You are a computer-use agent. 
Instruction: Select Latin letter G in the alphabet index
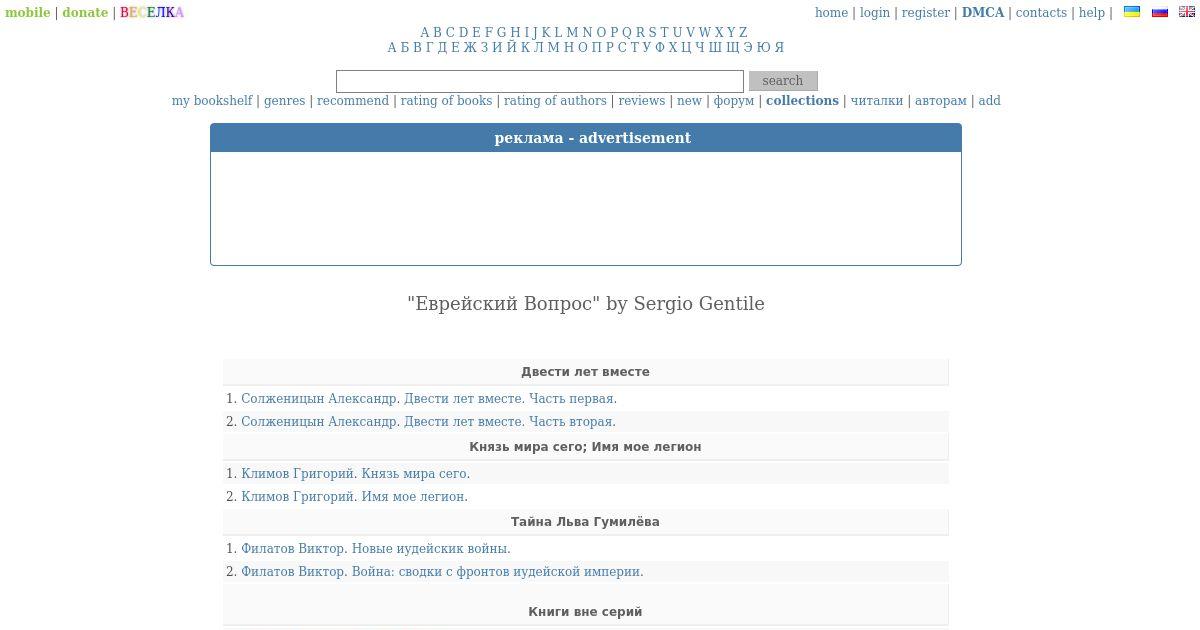click(x=502, y=33)
